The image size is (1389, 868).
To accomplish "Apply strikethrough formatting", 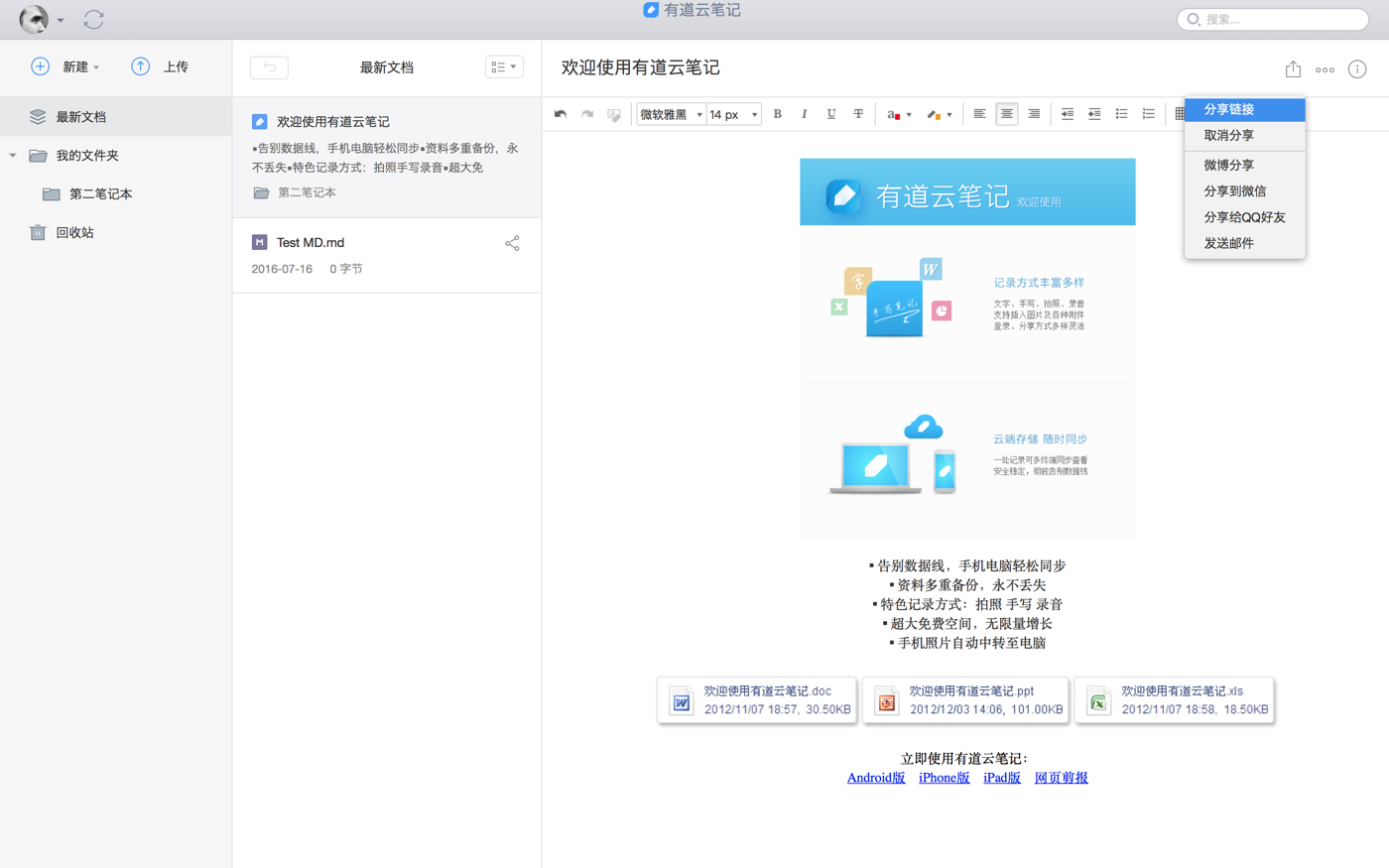I will (858, 114).
